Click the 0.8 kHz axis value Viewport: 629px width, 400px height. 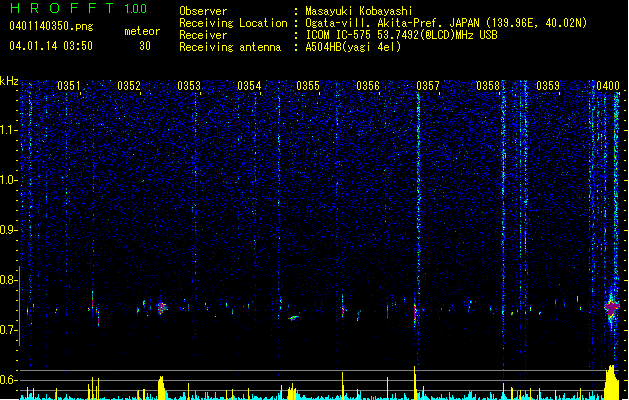coord(9,280)
